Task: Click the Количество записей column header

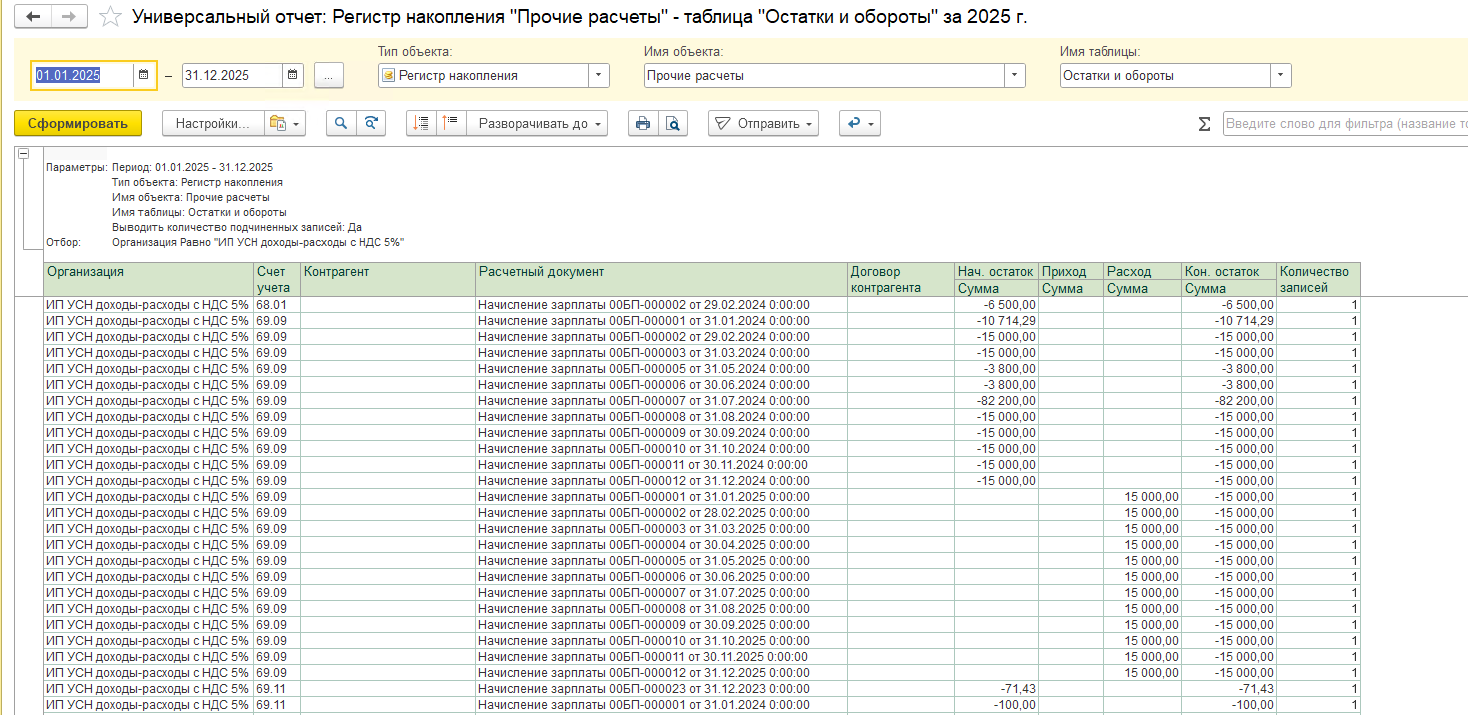Action: coord(1319,279)
